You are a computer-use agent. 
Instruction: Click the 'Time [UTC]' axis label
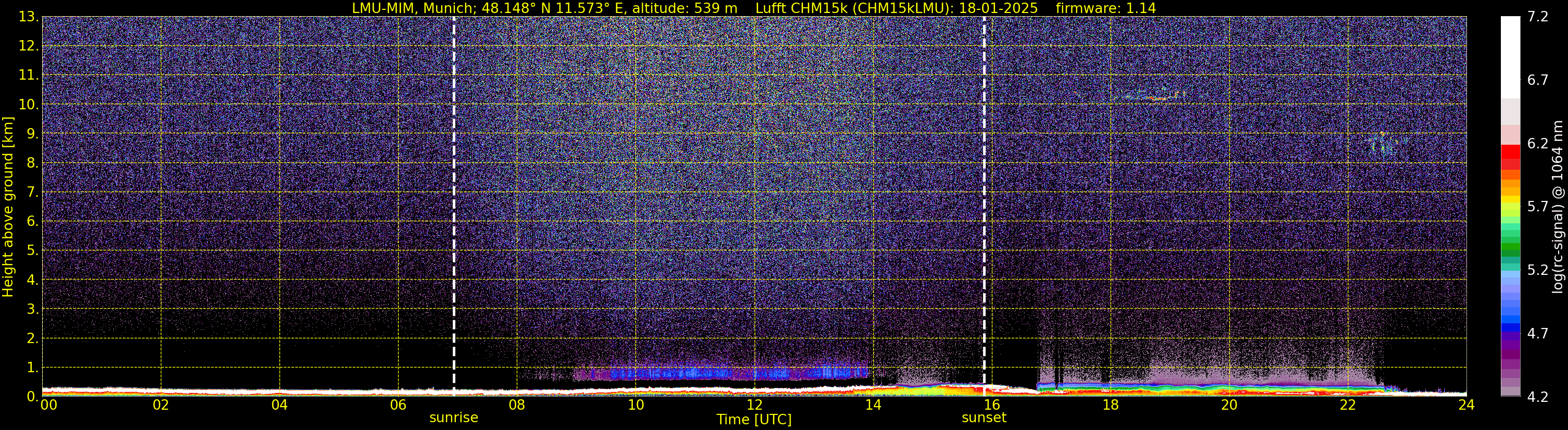click(x=754, y=420)
